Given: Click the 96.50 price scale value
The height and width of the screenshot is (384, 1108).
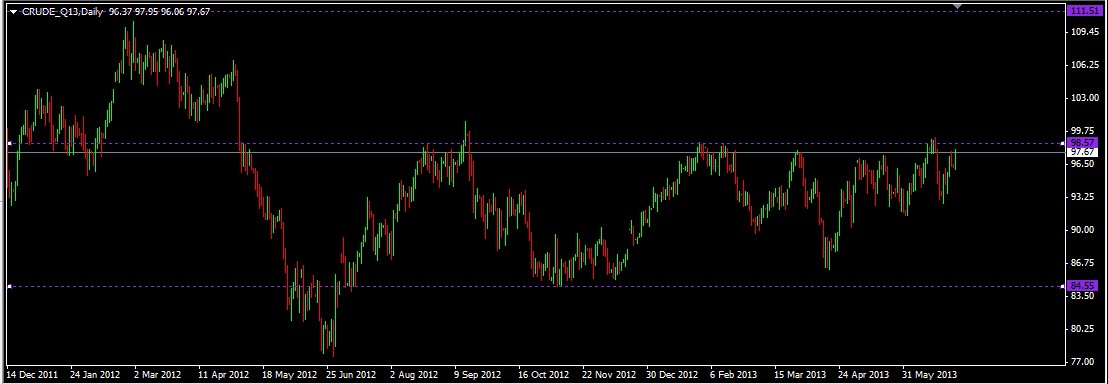Looking at the screenshot, I should (1084, 163).
